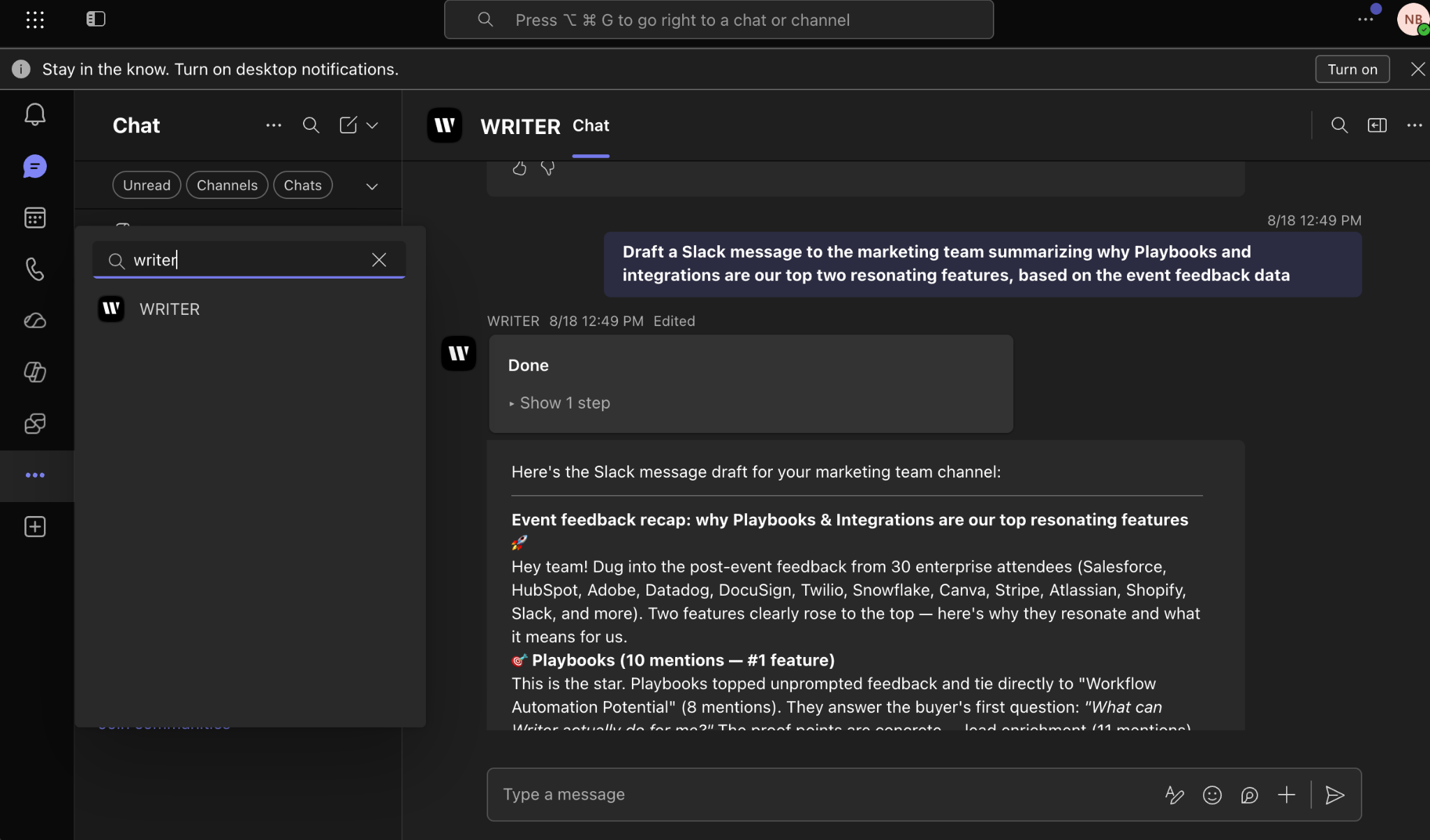Click the chat search field containing 'writer'

click(249, 260)
